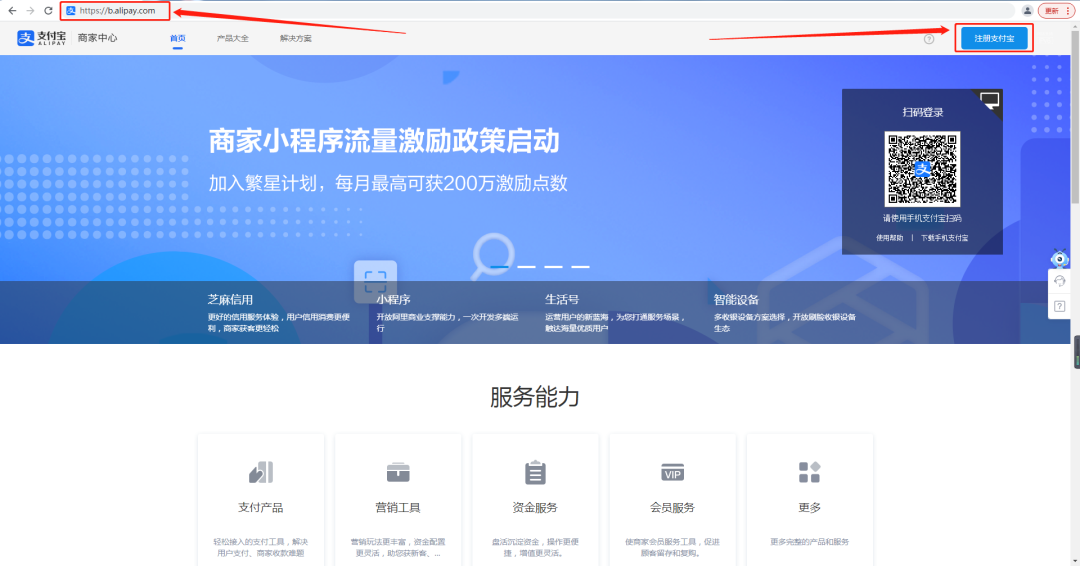
Task: Click the help question mark icon in header
Action: tap(928, 39)
